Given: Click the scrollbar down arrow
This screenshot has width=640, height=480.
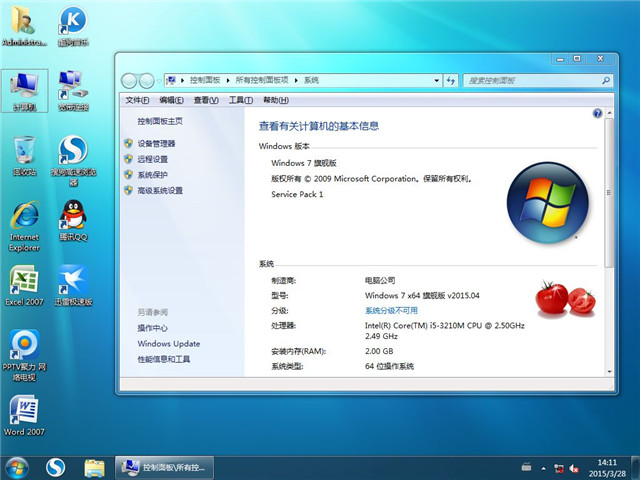Looking at the screenshot, I should pos(609,371).
